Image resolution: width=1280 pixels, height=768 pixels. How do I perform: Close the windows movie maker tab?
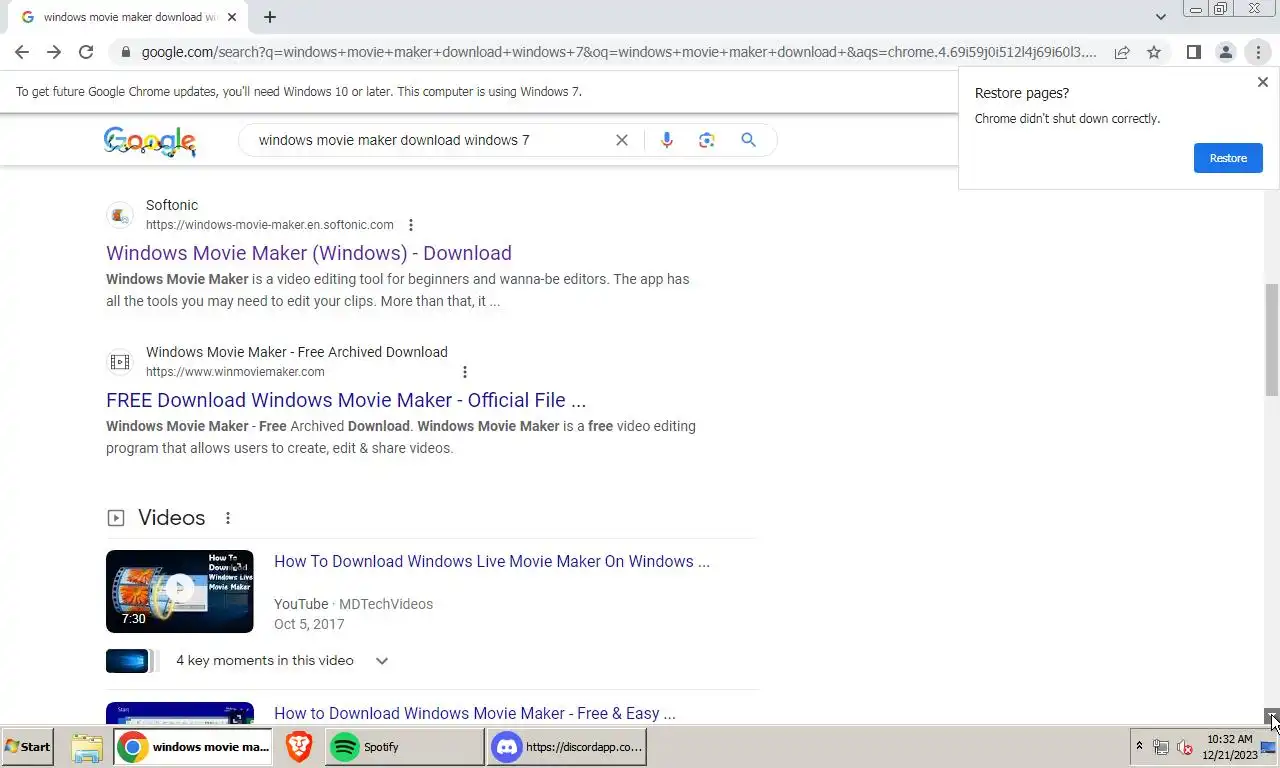232,17
